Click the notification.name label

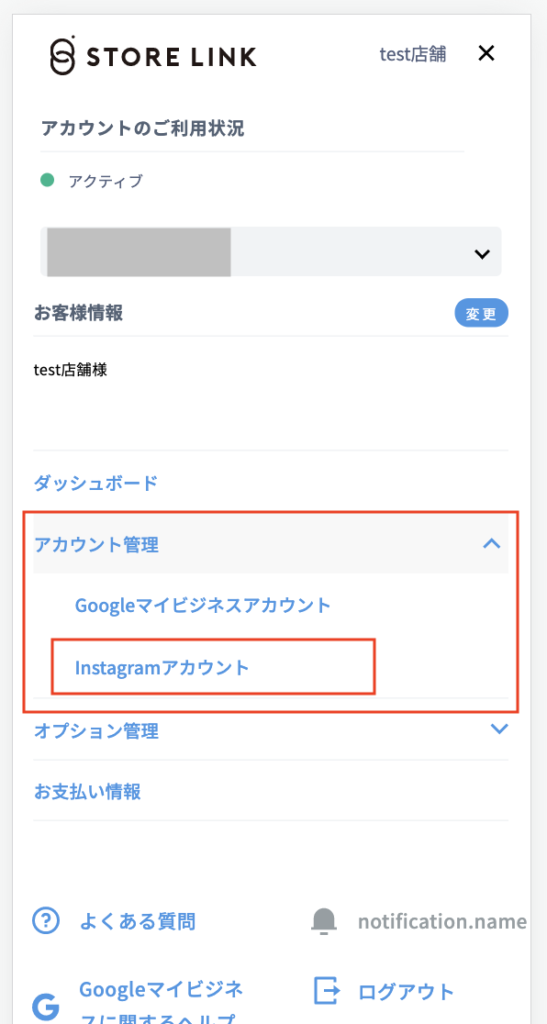tap(442, 921)
